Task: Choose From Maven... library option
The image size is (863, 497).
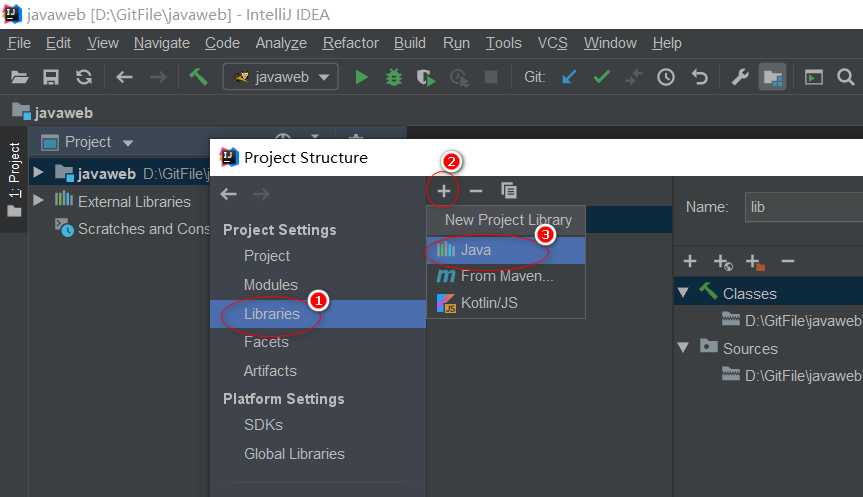Action: click(506, 276)
